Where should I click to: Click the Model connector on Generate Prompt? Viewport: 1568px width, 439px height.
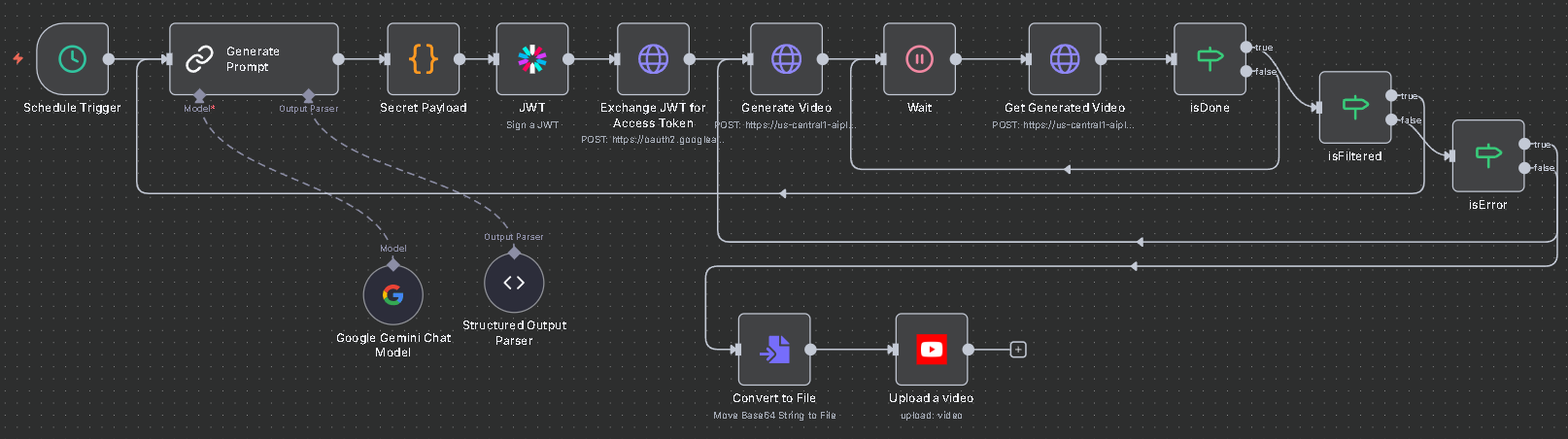point(199,96)
